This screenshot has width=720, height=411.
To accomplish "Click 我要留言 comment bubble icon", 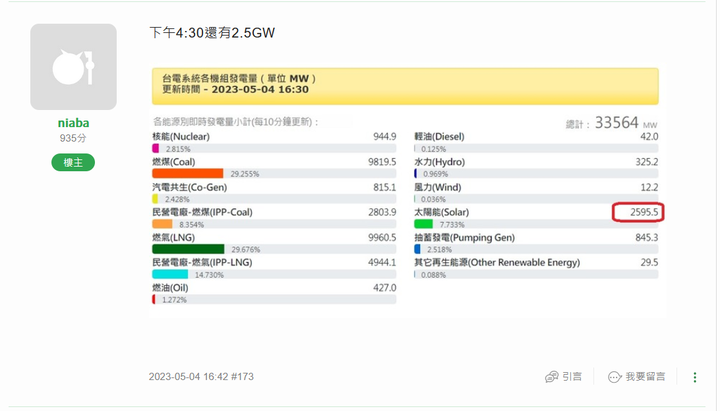I will tap(614, 377).
